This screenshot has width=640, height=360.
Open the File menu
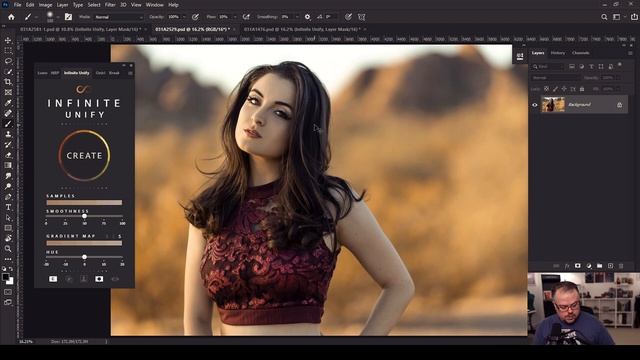click(18, 5)
